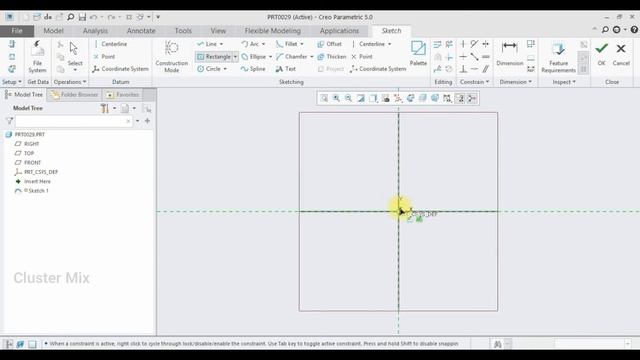Click Zoom In on graphics toolbar
Screen dimensions: 640x360
[x=336, y=98]
